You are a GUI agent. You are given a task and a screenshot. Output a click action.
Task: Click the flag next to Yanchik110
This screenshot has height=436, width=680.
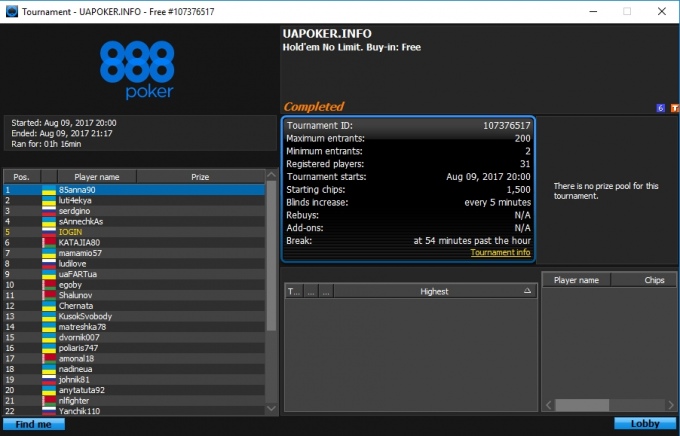pos(49,411)
